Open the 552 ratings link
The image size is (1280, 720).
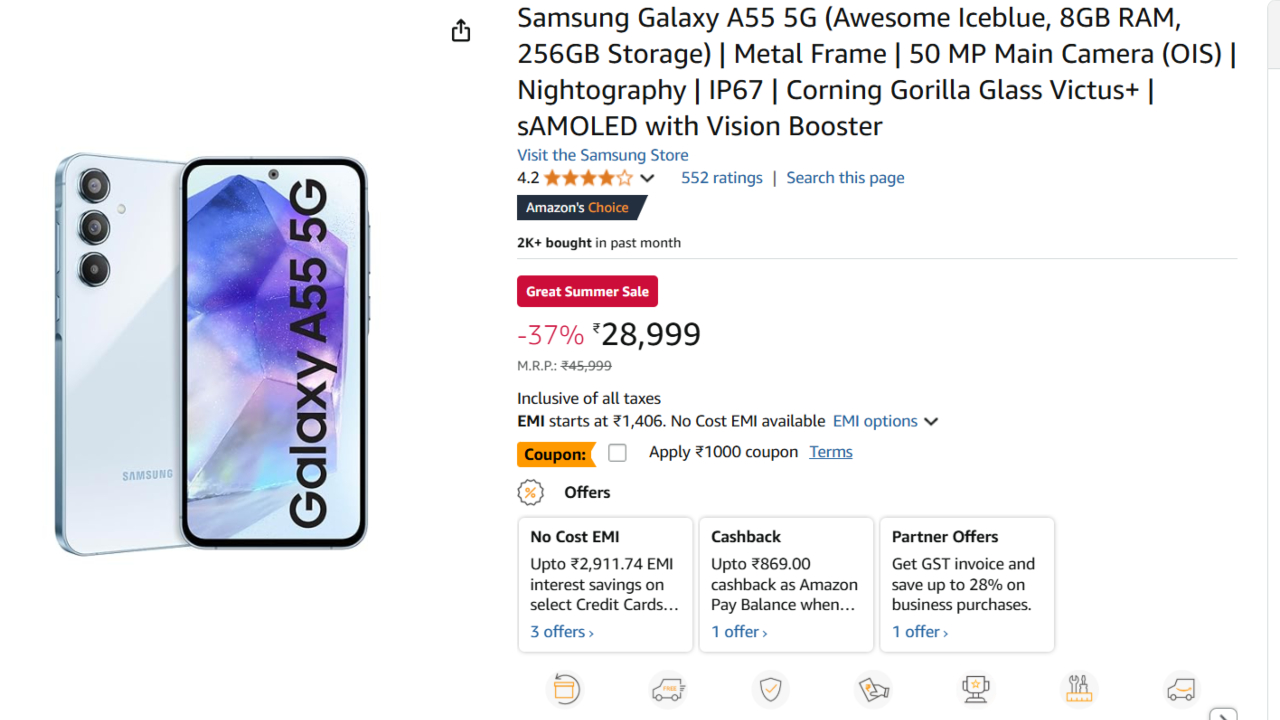[x=721, y=178]
